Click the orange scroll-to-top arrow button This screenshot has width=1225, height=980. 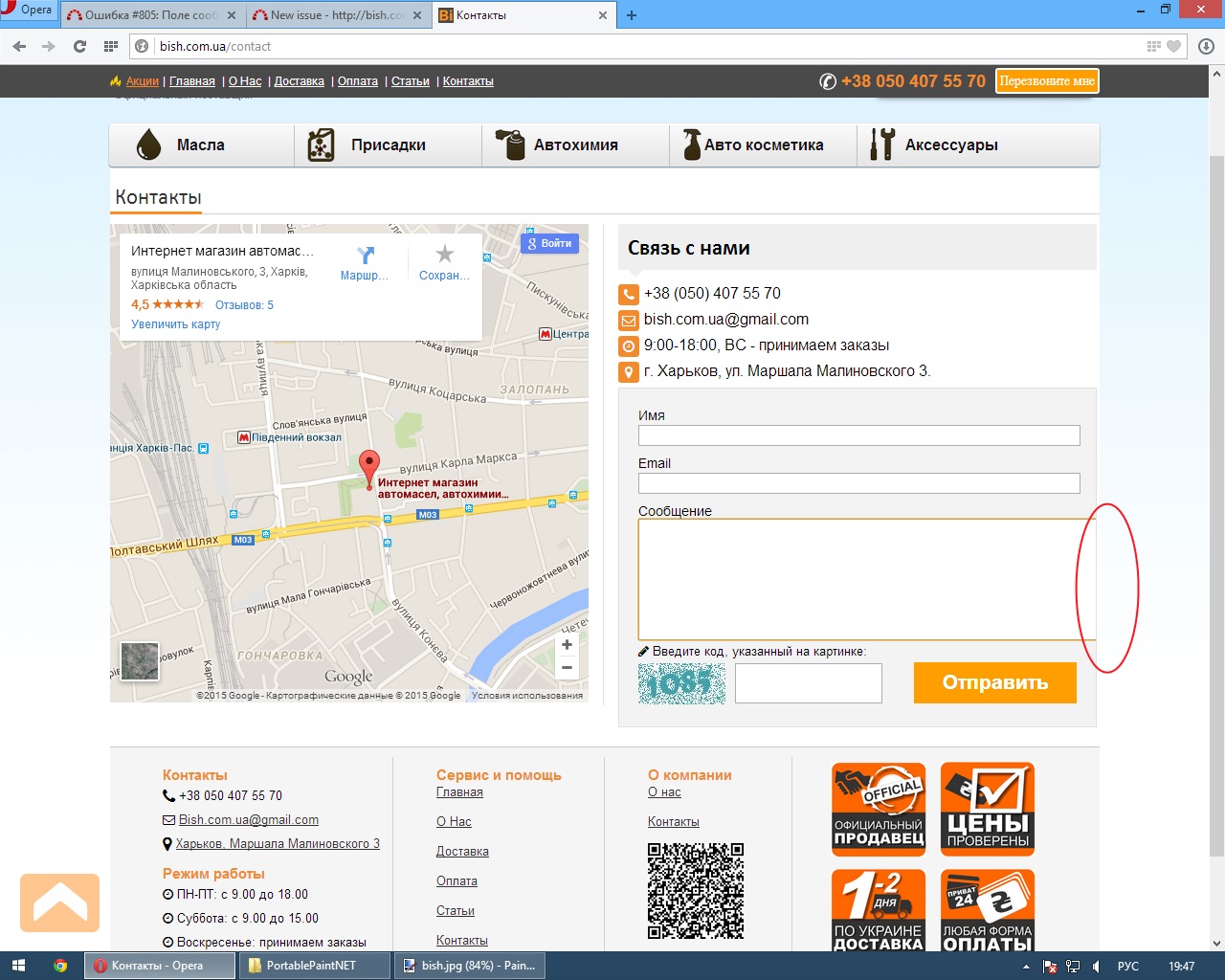coord(59,902)
